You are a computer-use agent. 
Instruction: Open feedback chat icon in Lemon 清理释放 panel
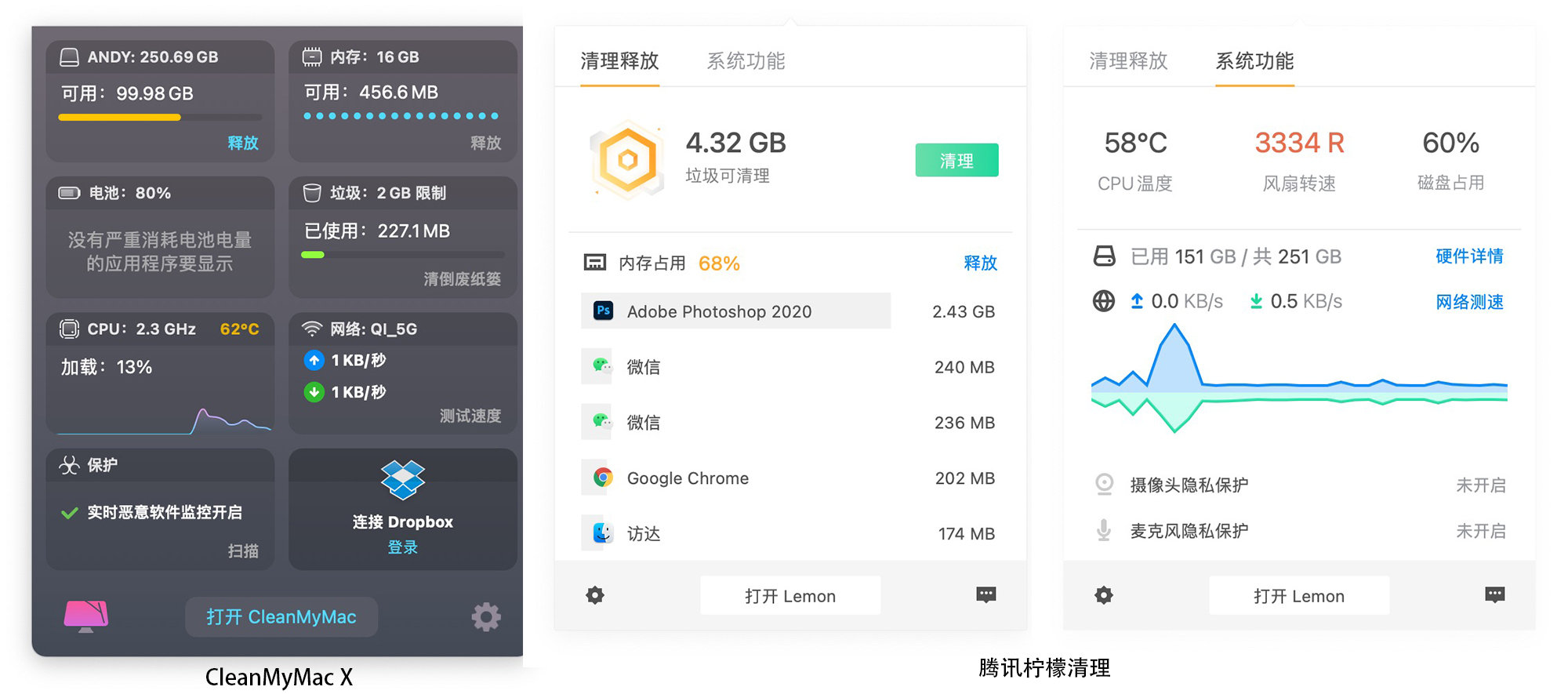[986, 594]
